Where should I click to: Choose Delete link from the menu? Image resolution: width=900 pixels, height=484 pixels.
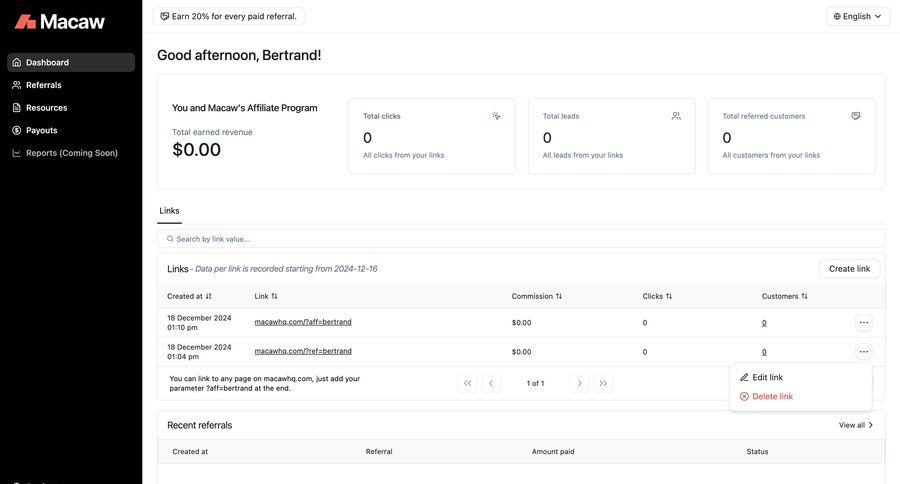(801, 396)
